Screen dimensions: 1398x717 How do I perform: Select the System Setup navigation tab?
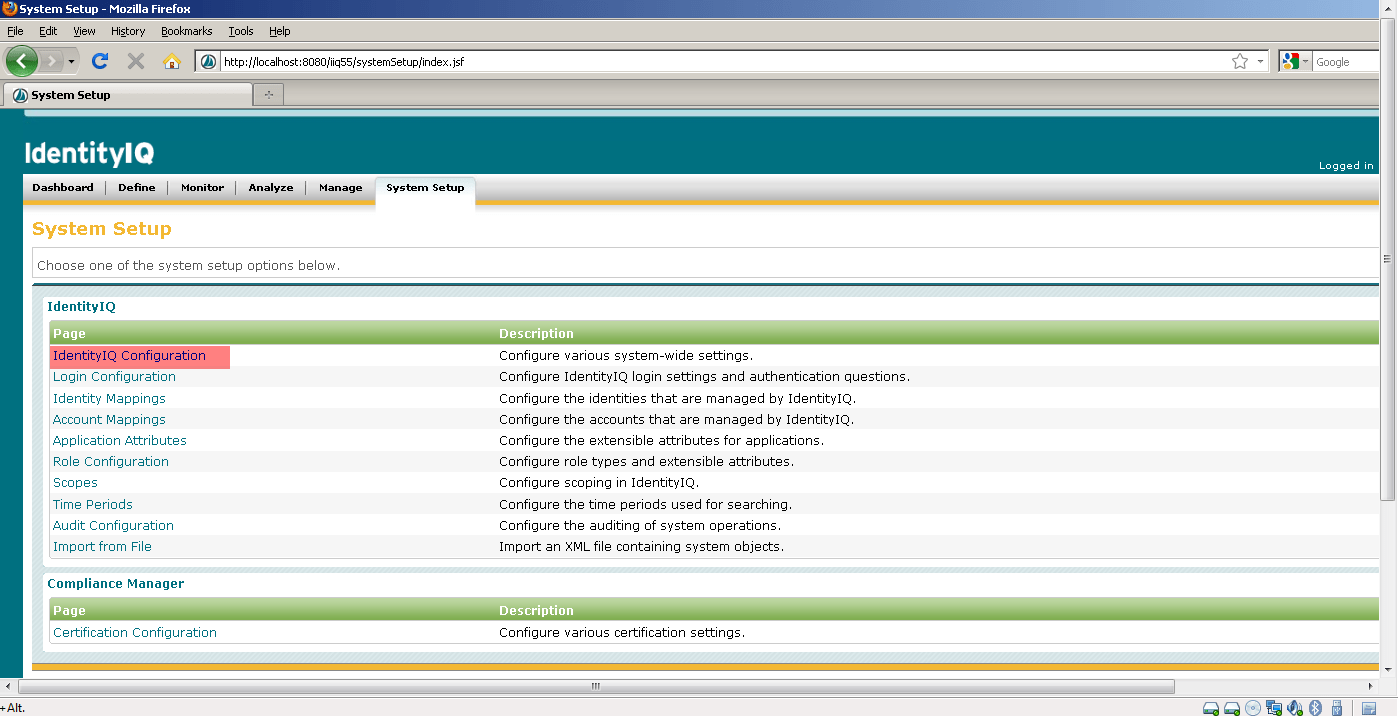tap(425, 188)
